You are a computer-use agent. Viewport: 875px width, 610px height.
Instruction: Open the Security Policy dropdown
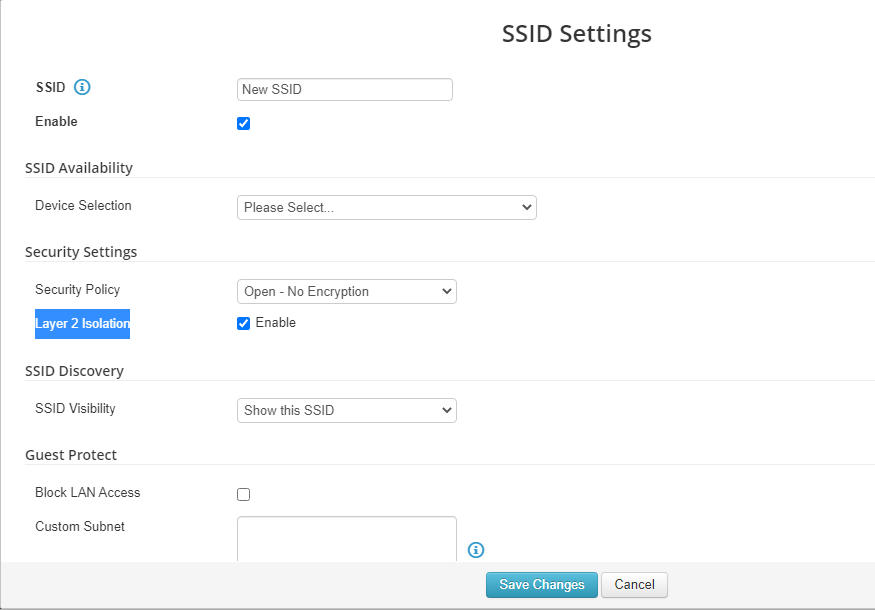[346, 291]
